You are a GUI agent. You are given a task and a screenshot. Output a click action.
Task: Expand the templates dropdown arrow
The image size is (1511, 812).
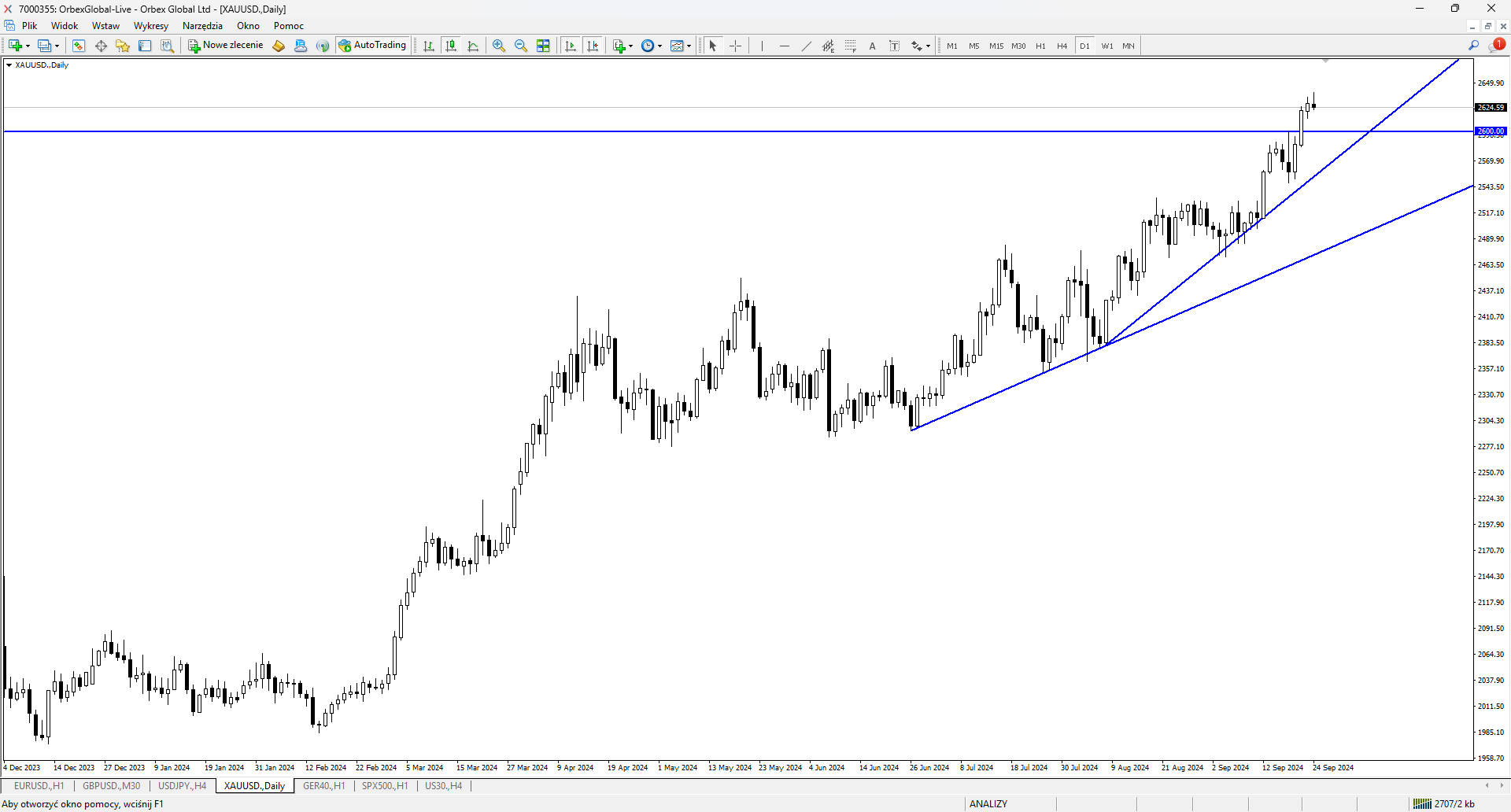point(689,46)
